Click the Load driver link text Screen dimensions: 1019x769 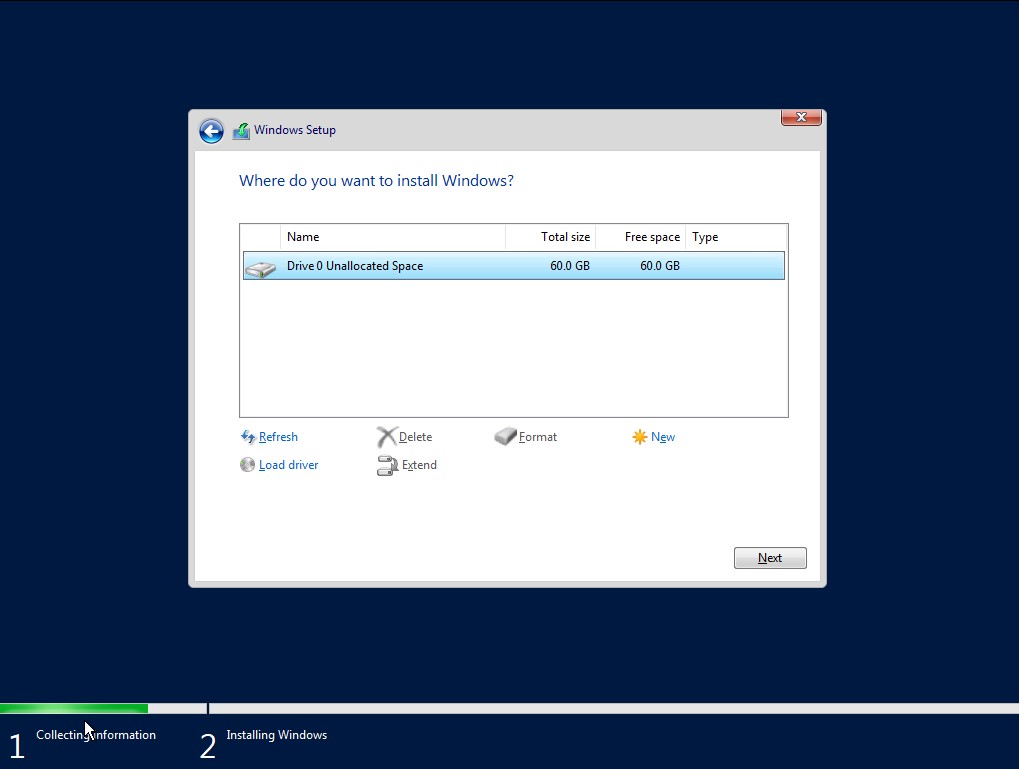coord(288,464)
